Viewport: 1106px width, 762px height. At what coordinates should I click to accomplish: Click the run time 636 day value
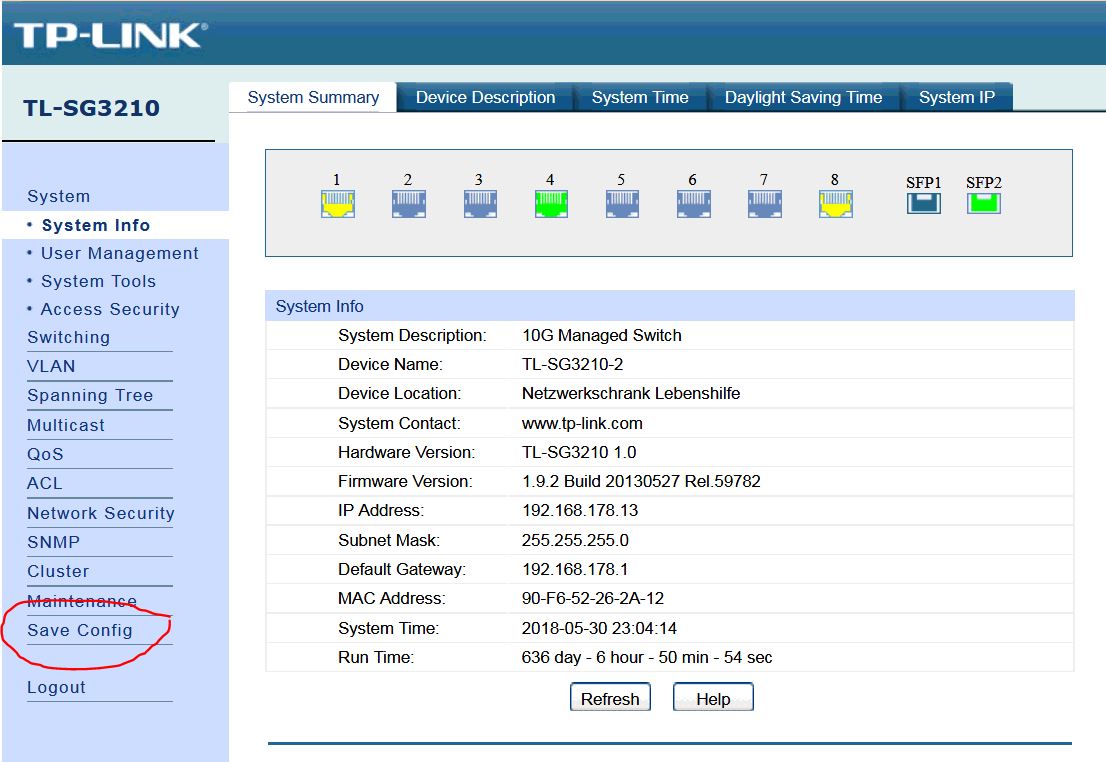[647, 657]
